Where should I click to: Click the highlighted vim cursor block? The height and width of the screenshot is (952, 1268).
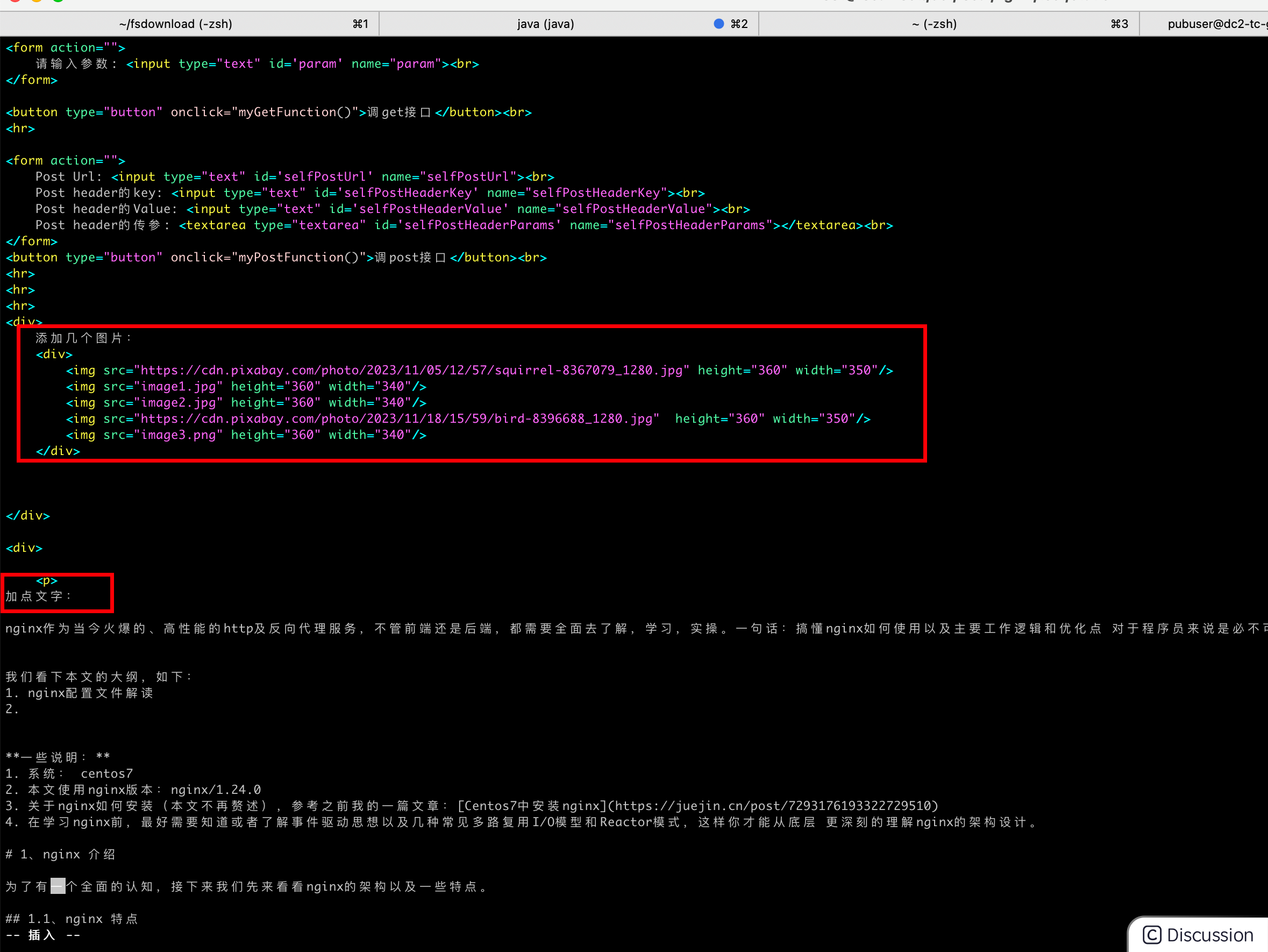[x=58, y=886]
